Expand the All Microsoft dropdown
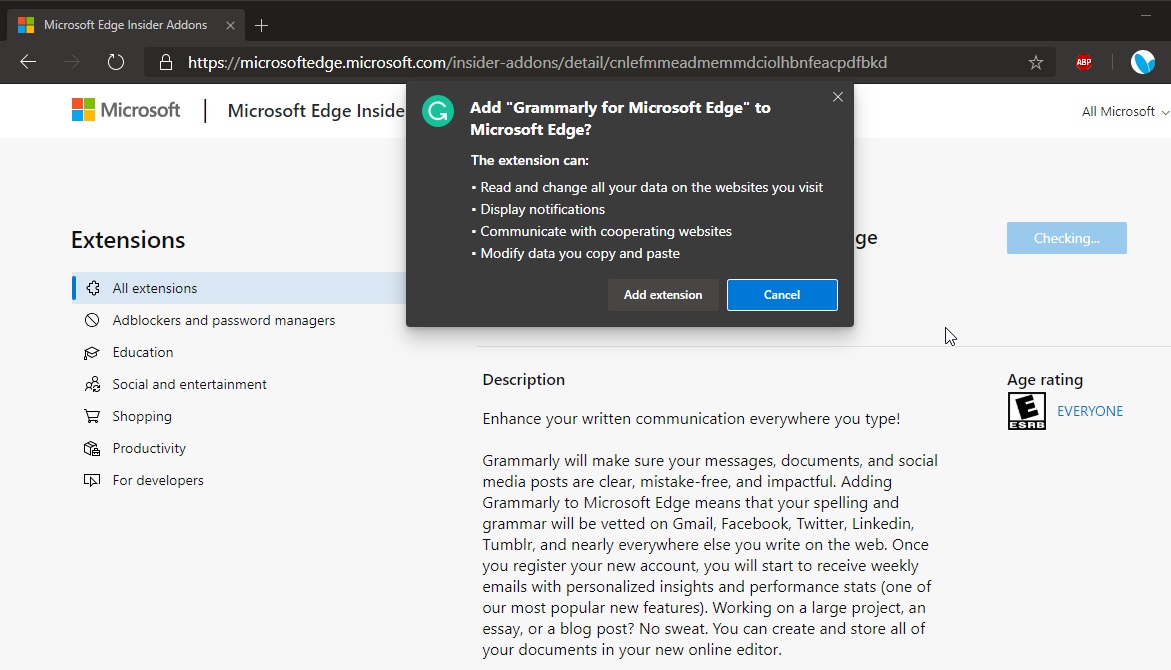Viewport: 1171px width, 670px height. click(1125, 111)
